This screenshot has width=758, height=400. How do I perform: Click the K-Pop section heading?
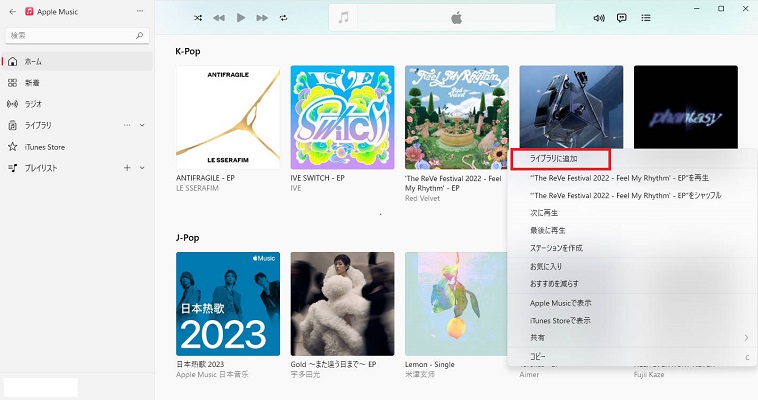[x=188, y=51]
